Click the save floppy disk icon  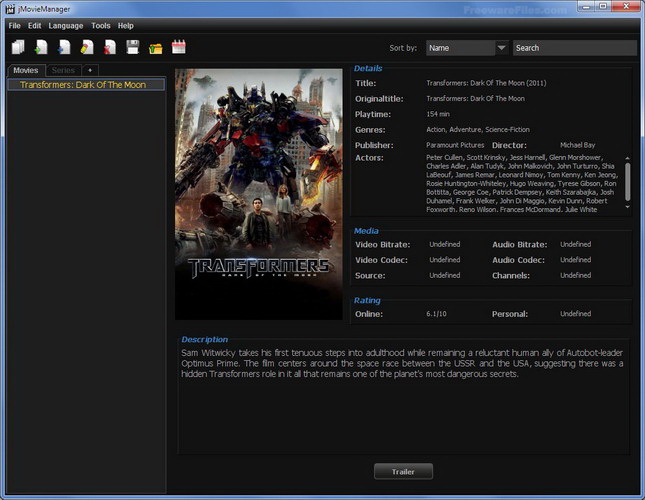132,47
